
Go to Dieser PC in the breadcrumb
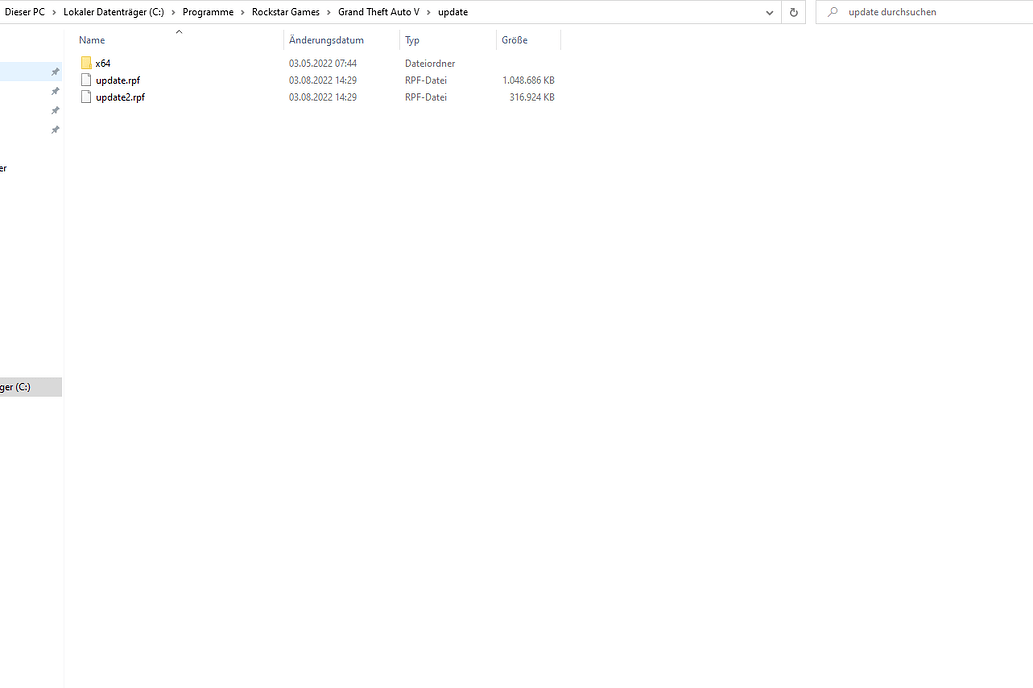click(x=25, y=12)
